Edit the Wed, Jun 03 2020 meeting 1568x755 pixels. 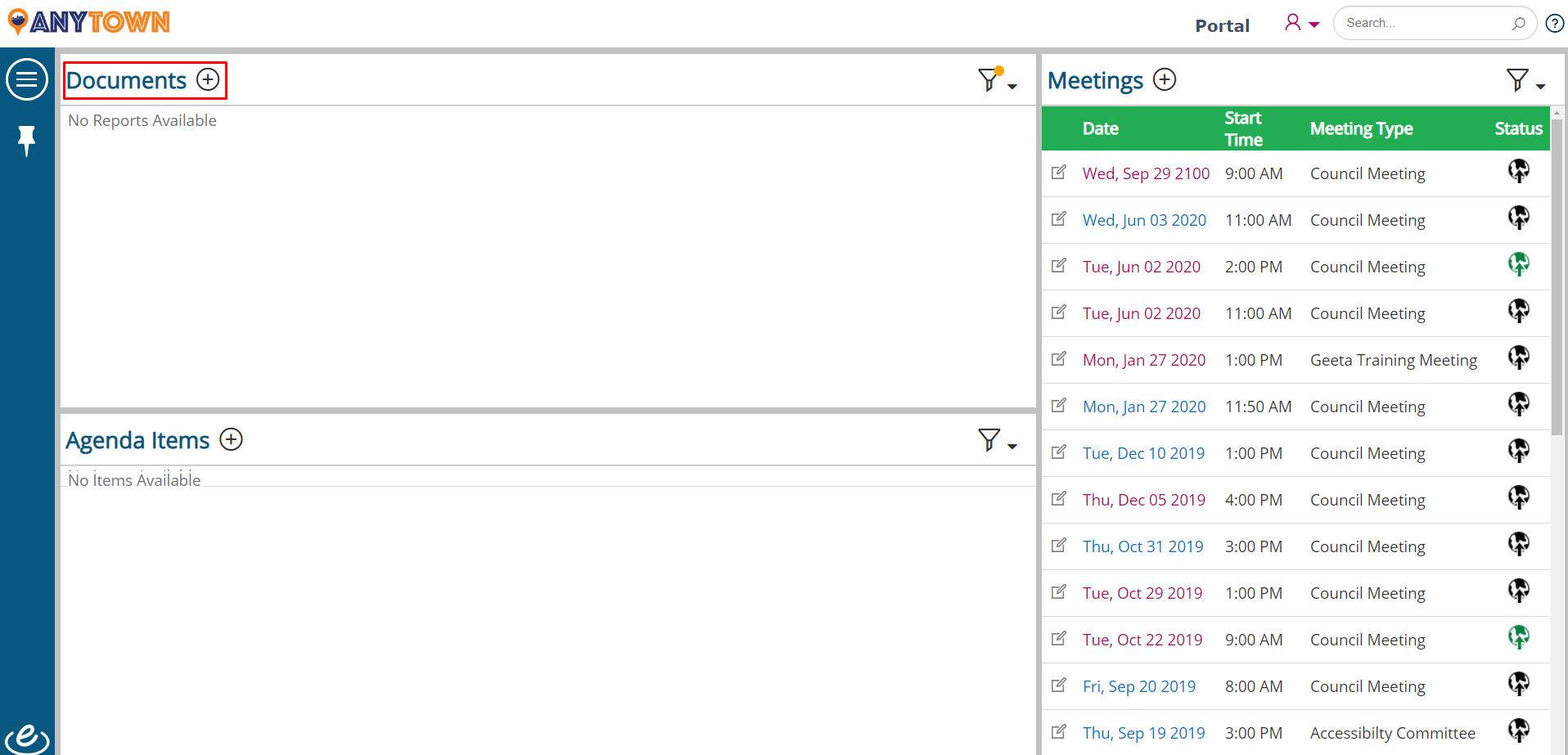click(1059, 219)
